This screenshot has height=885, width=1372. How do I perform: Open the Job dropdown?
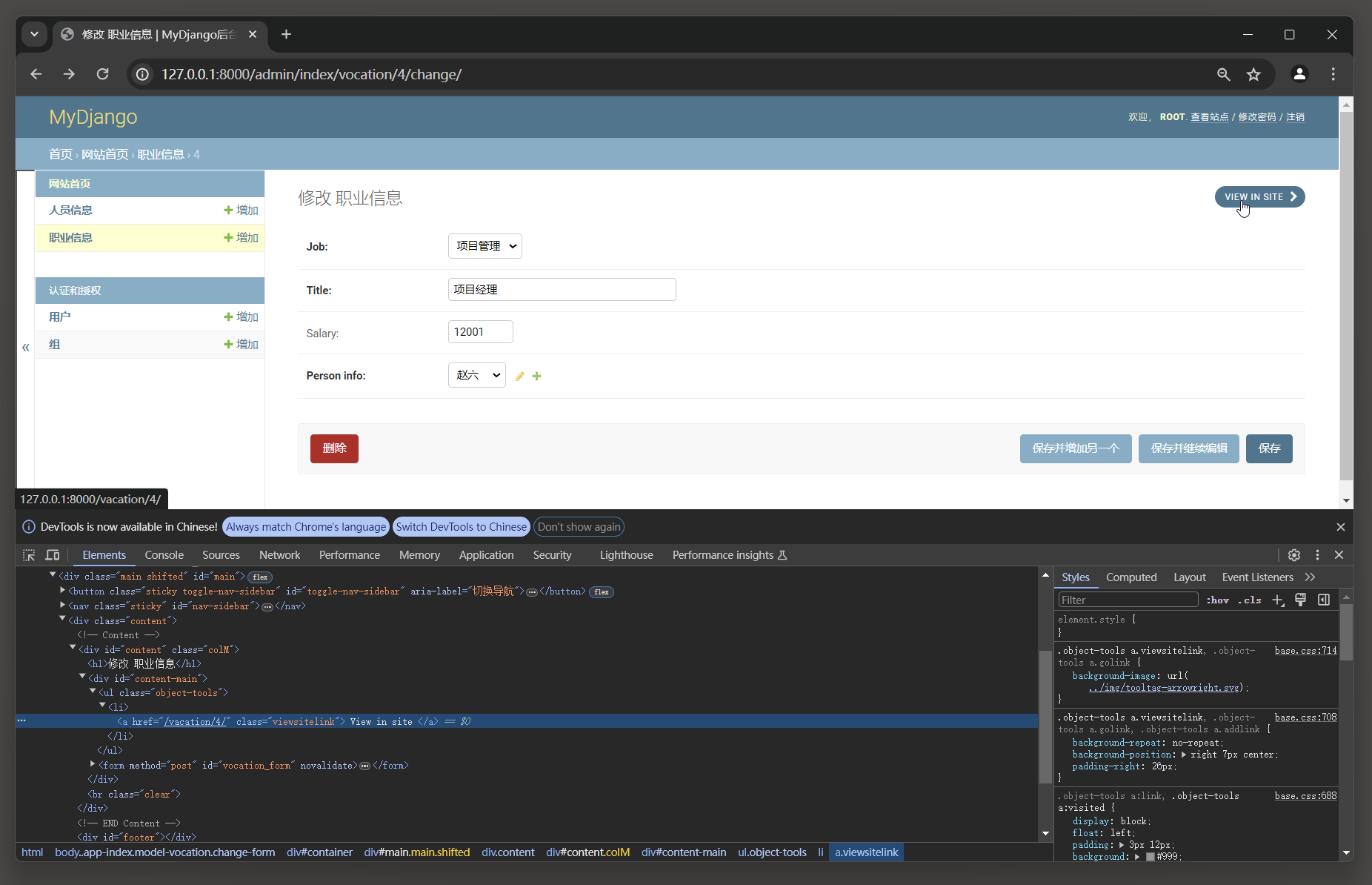[485, 246]
